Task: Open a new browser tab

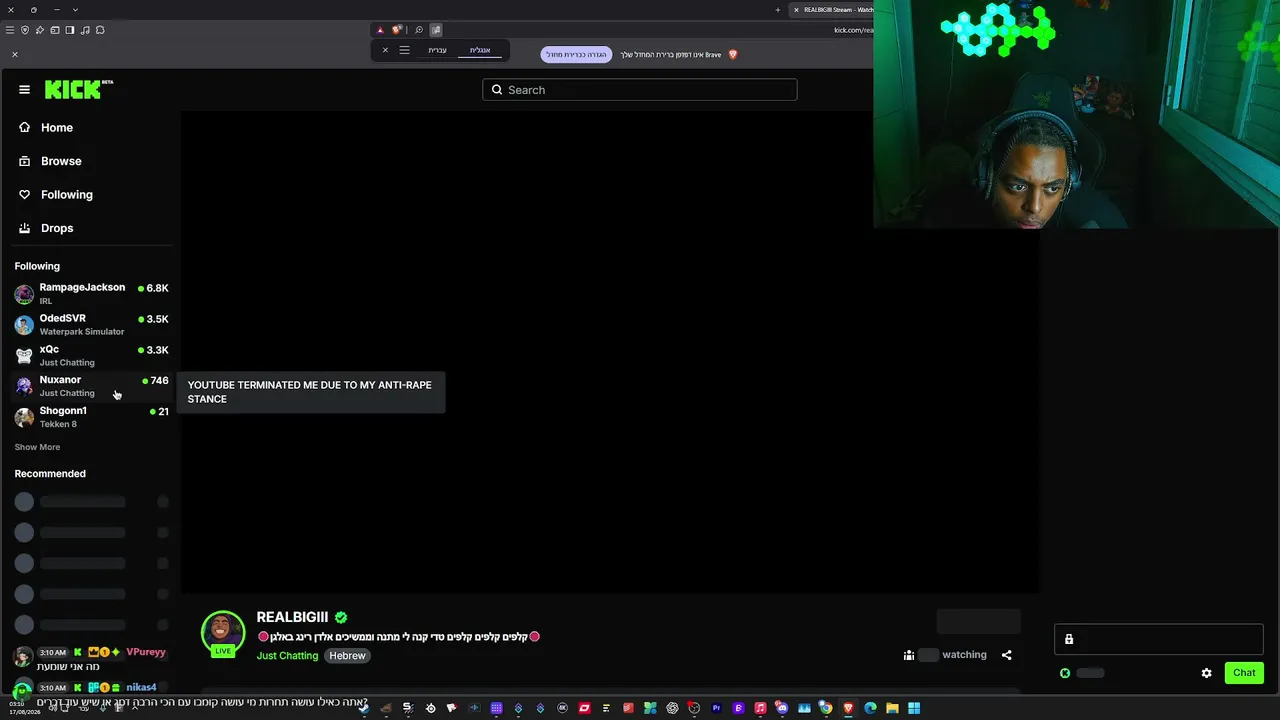Action: [777, 10]
